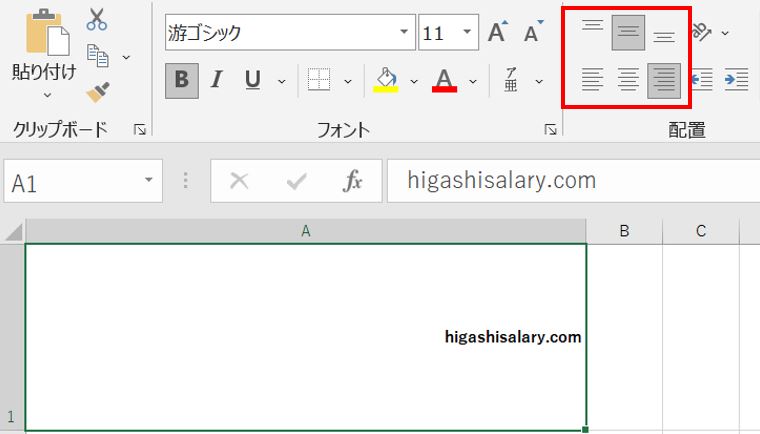Decrease font size with small A

tap(532, 33)
